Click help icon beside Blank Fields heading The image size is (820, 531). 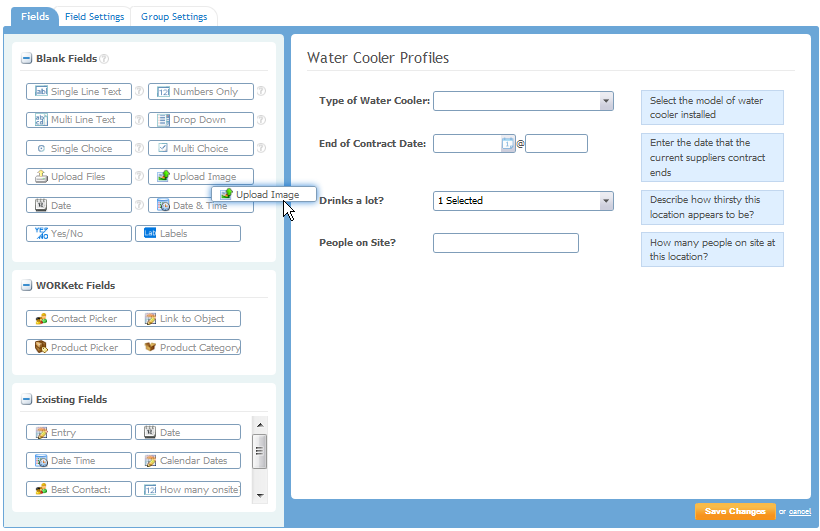(x=104, y=59)
